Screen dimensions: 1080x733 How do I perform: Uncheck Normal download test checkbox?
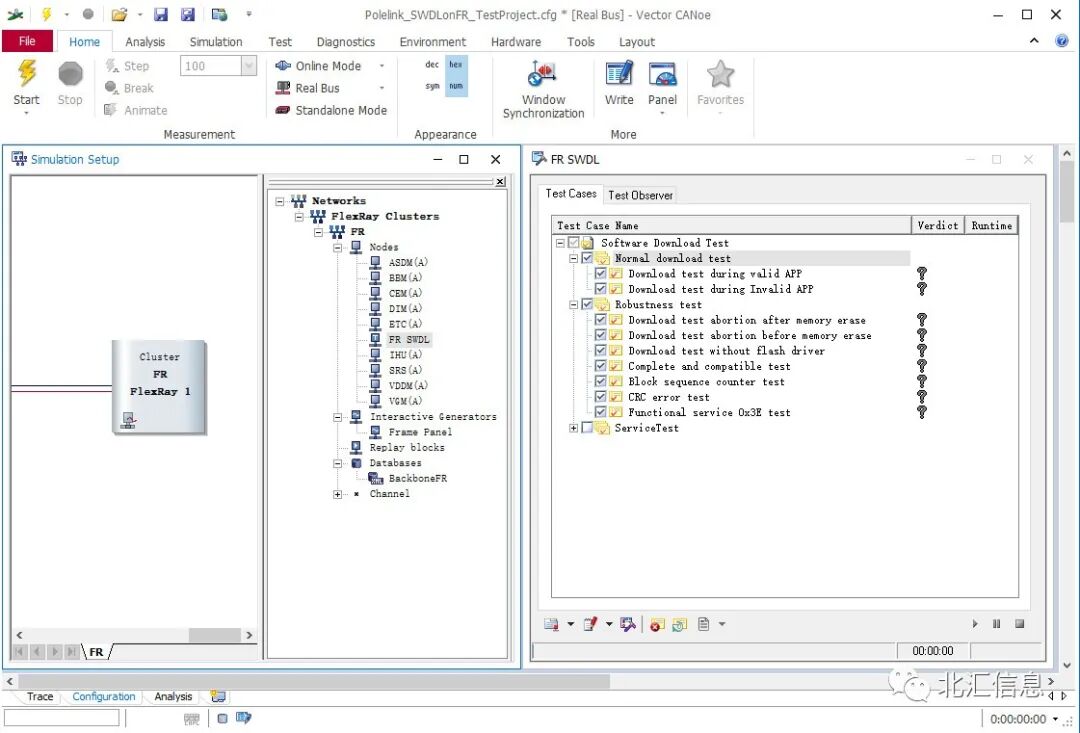click(x=587, y=258)
